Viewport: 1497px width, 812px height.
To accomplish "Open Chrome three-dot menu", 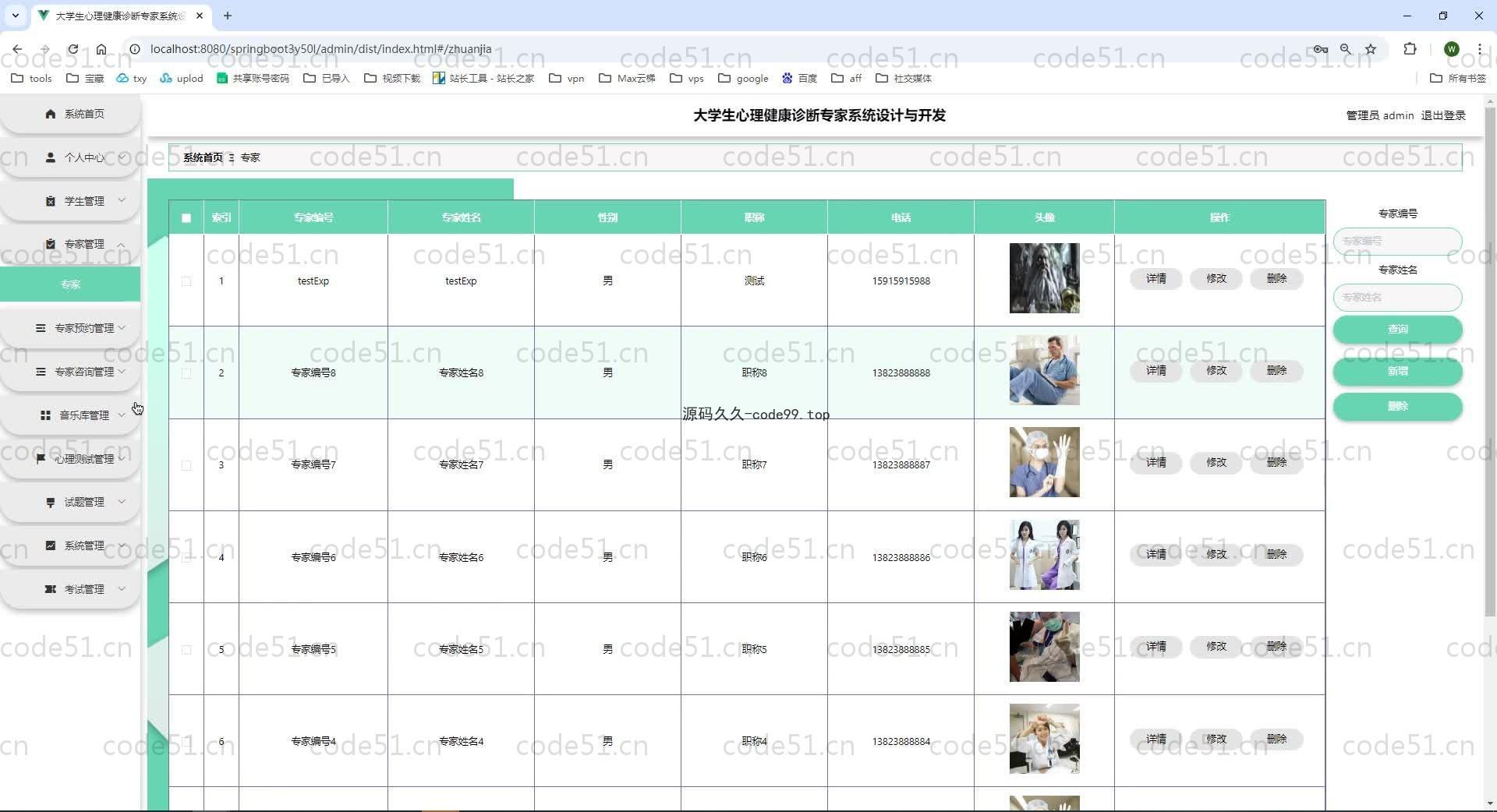I will pos(1480,49).
